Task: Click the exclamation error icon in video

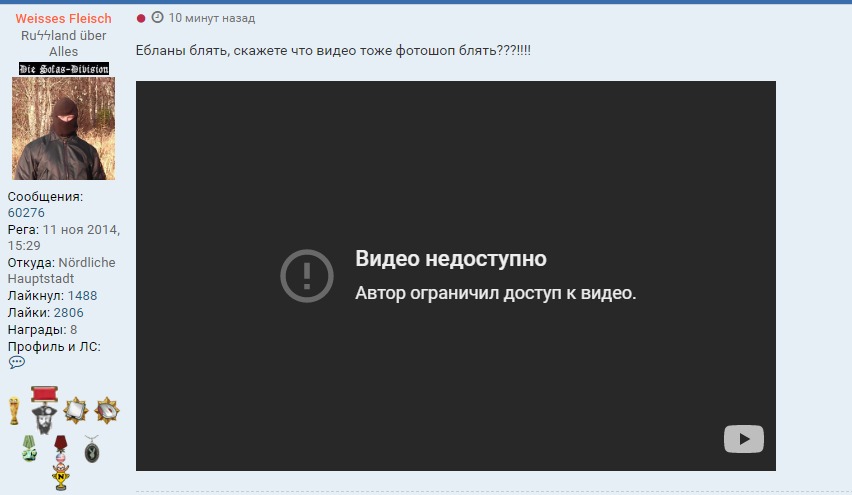Action: (307, 276)
